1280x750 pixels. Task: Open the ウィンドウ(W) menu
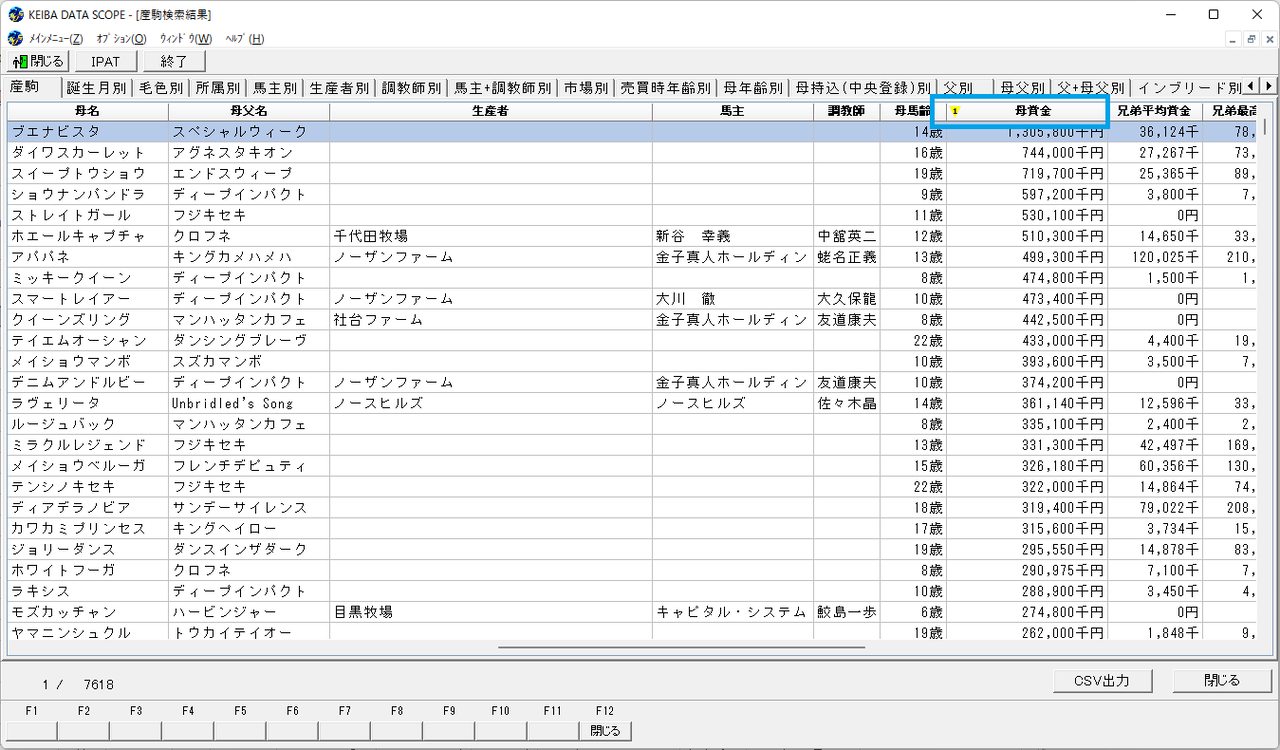pos(186,39)
